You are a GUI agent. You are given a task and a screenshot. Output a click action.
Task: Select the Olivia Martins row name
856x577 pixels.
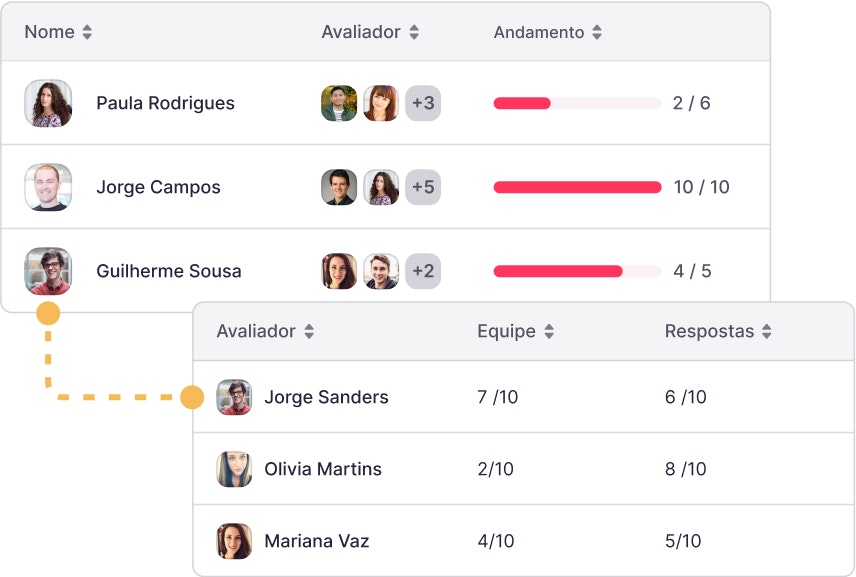[x=323, y=469]
